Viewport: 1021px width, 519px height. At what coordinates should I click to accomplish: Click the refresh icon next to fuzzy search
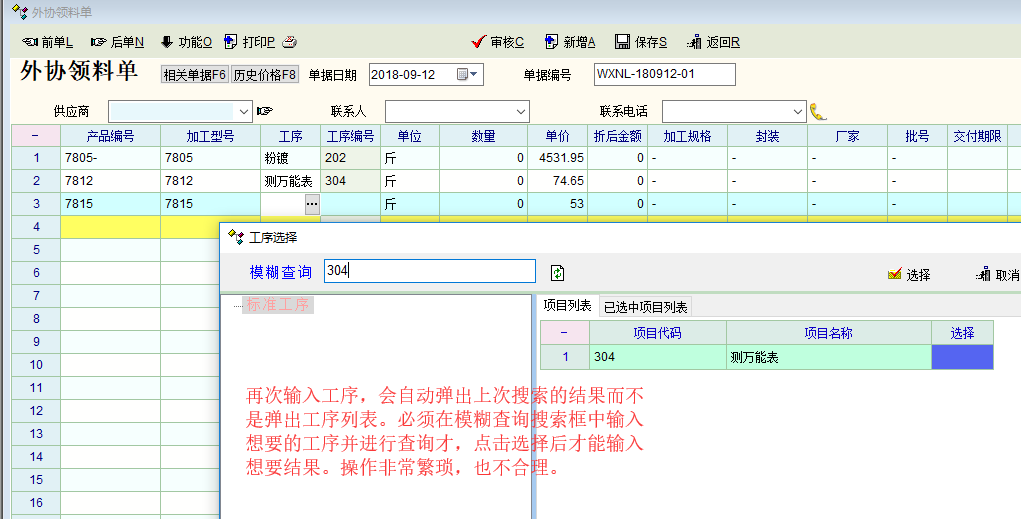pos(558,273)
